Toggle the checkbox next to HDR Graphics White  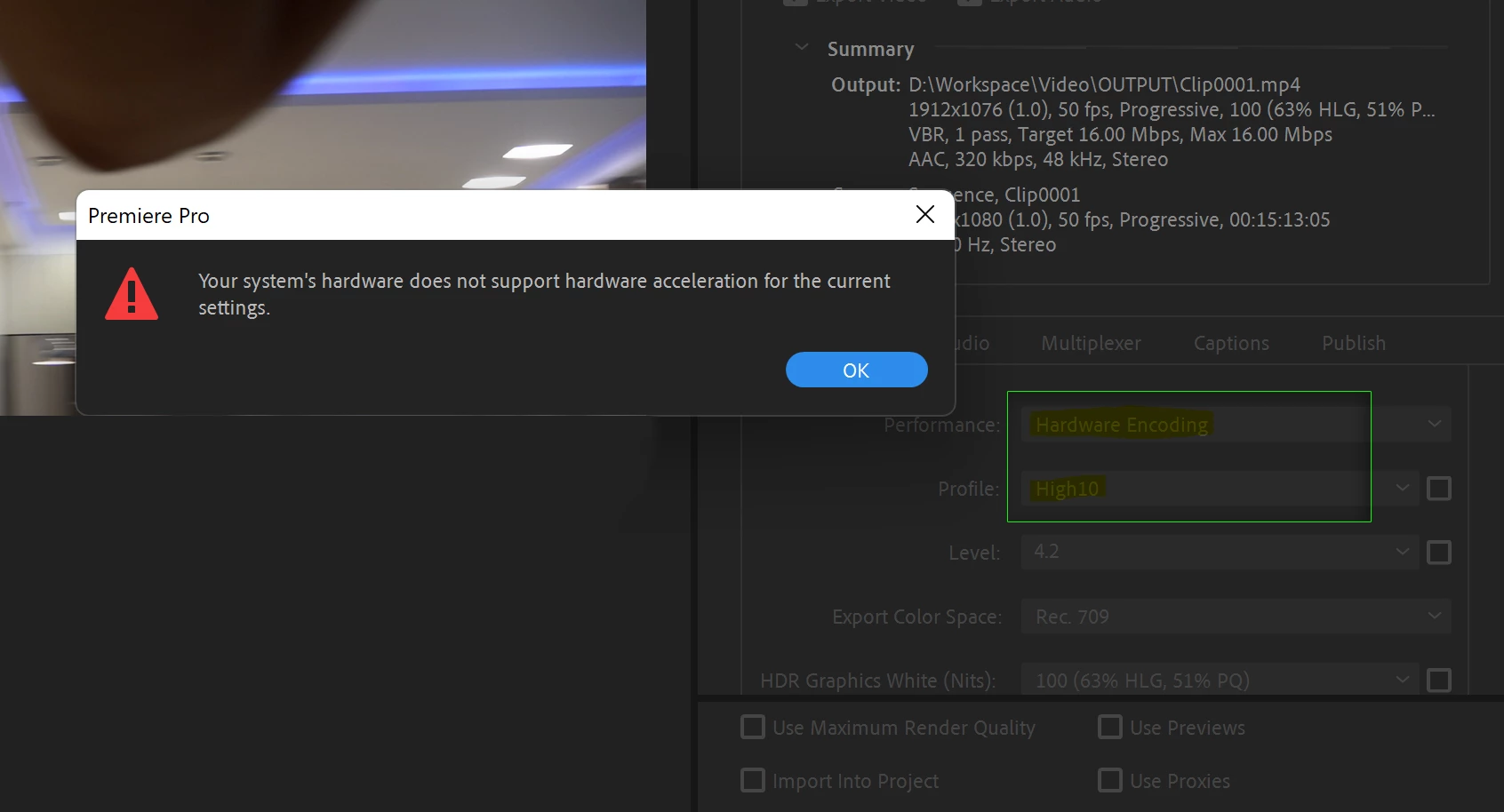[x=1438, y=681]
